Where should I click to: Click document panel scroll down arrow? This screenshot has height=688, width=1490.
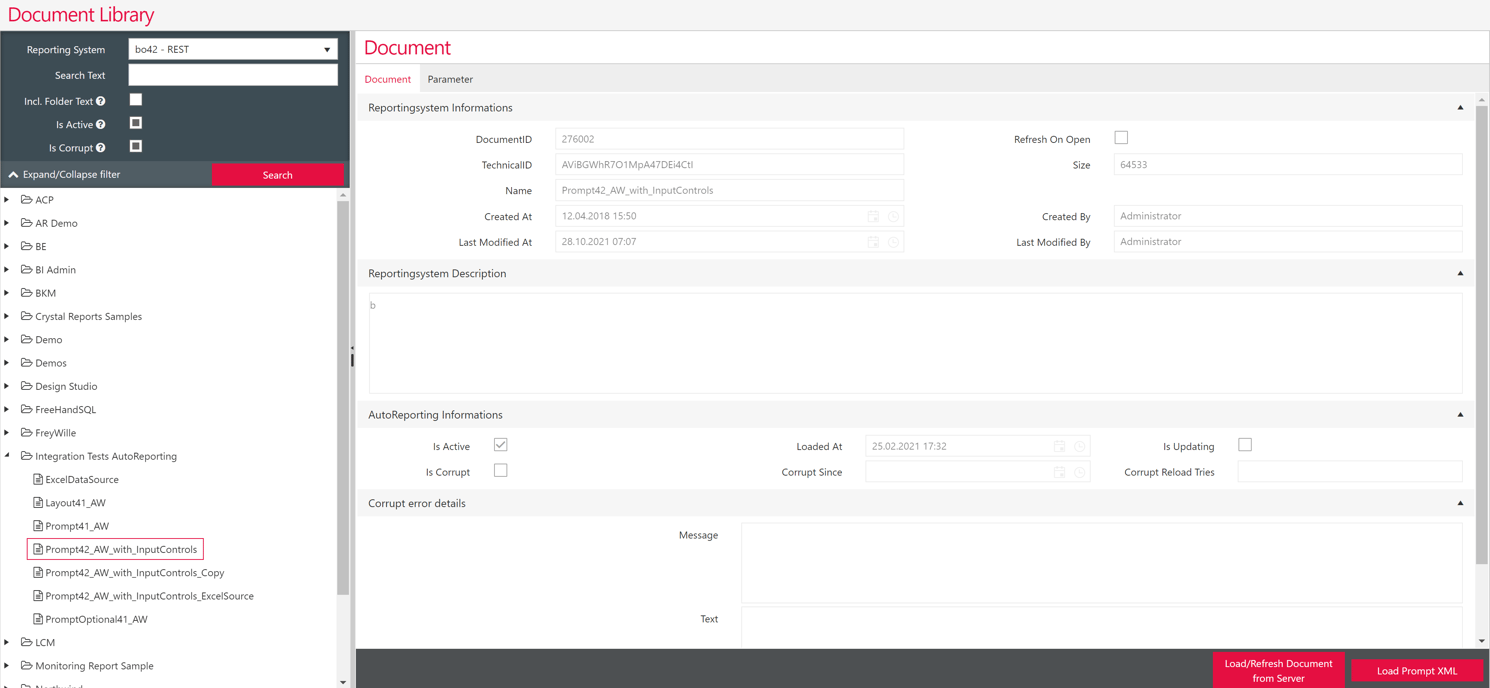click(x=1482, y=641)
